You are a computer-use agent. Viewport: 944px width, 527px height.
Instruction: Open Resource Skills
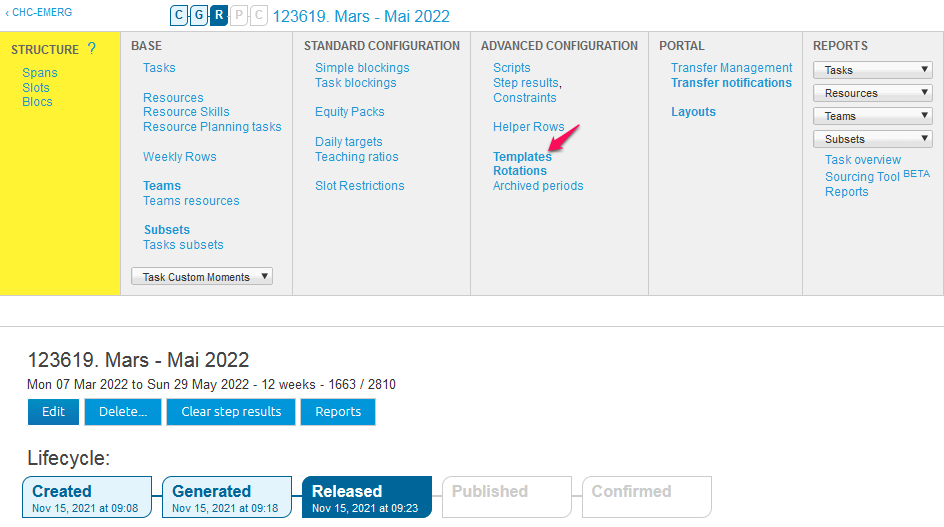click(x=186, y=111)
